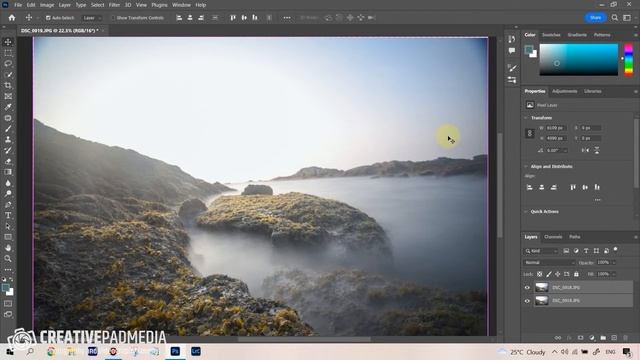640x360 pixels.
Task: Click Flip horizontal icon in Transform section
Action: (585, 150)
